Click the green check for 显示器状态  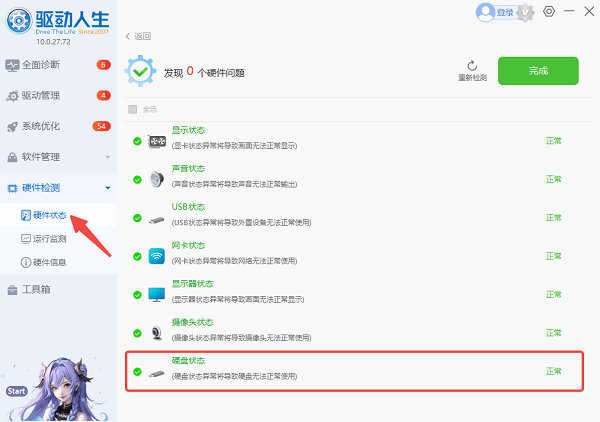pos(137,295)
